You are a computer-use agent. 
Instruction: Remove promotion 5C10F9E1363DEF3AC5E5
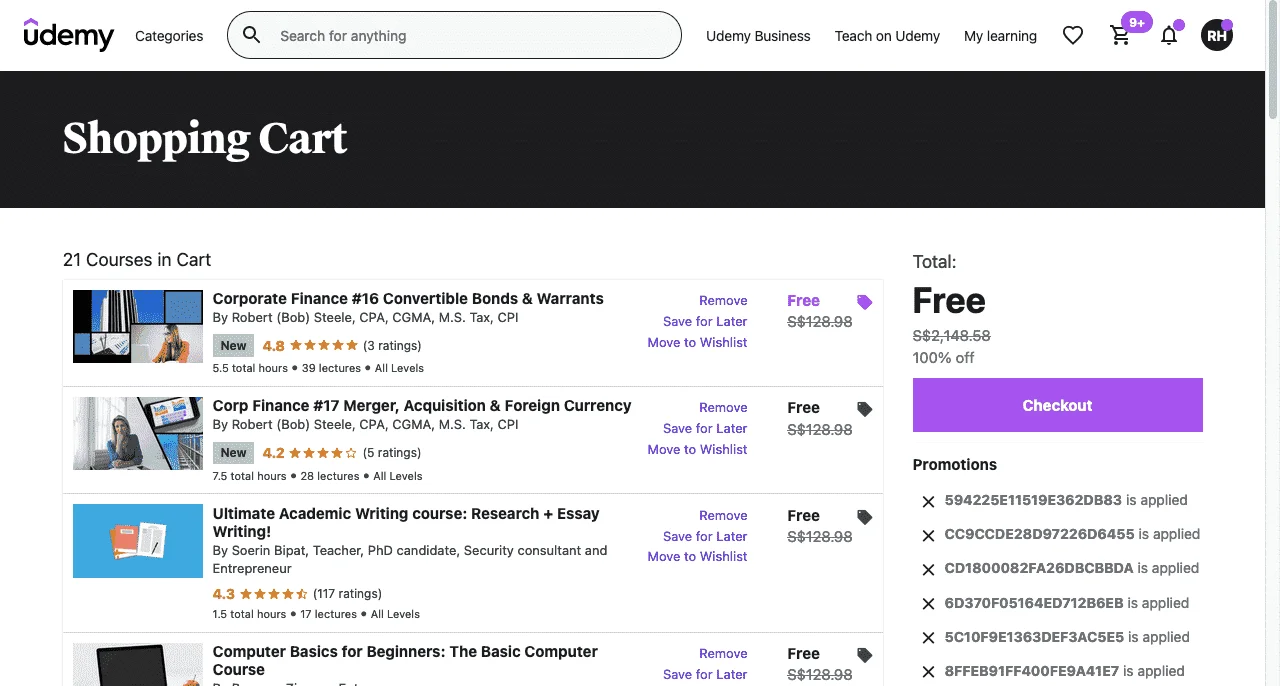tap(928, 638)
